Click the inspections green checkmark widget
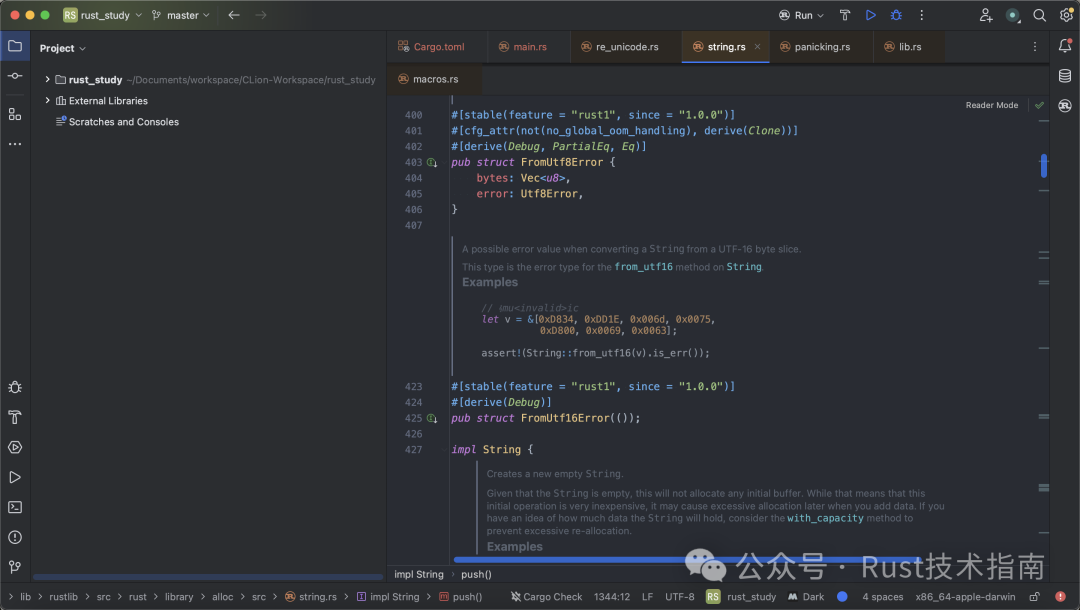This screenshot has width=1080, height=610. (x=1039, y=105)
